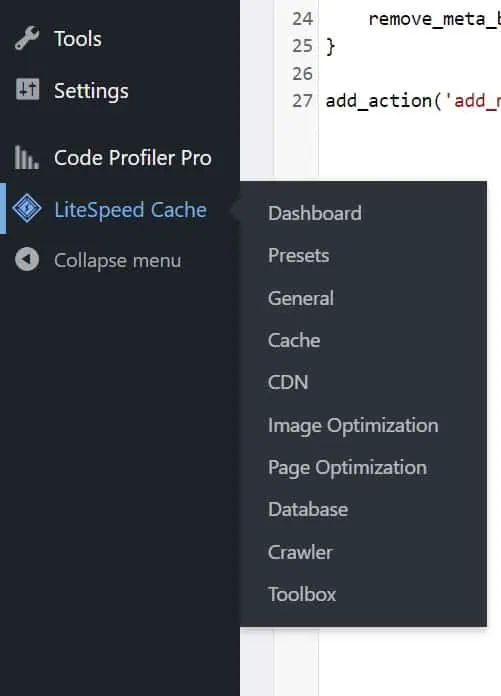
Task: Collapse the admin sidebar menu
Action: 118,261
